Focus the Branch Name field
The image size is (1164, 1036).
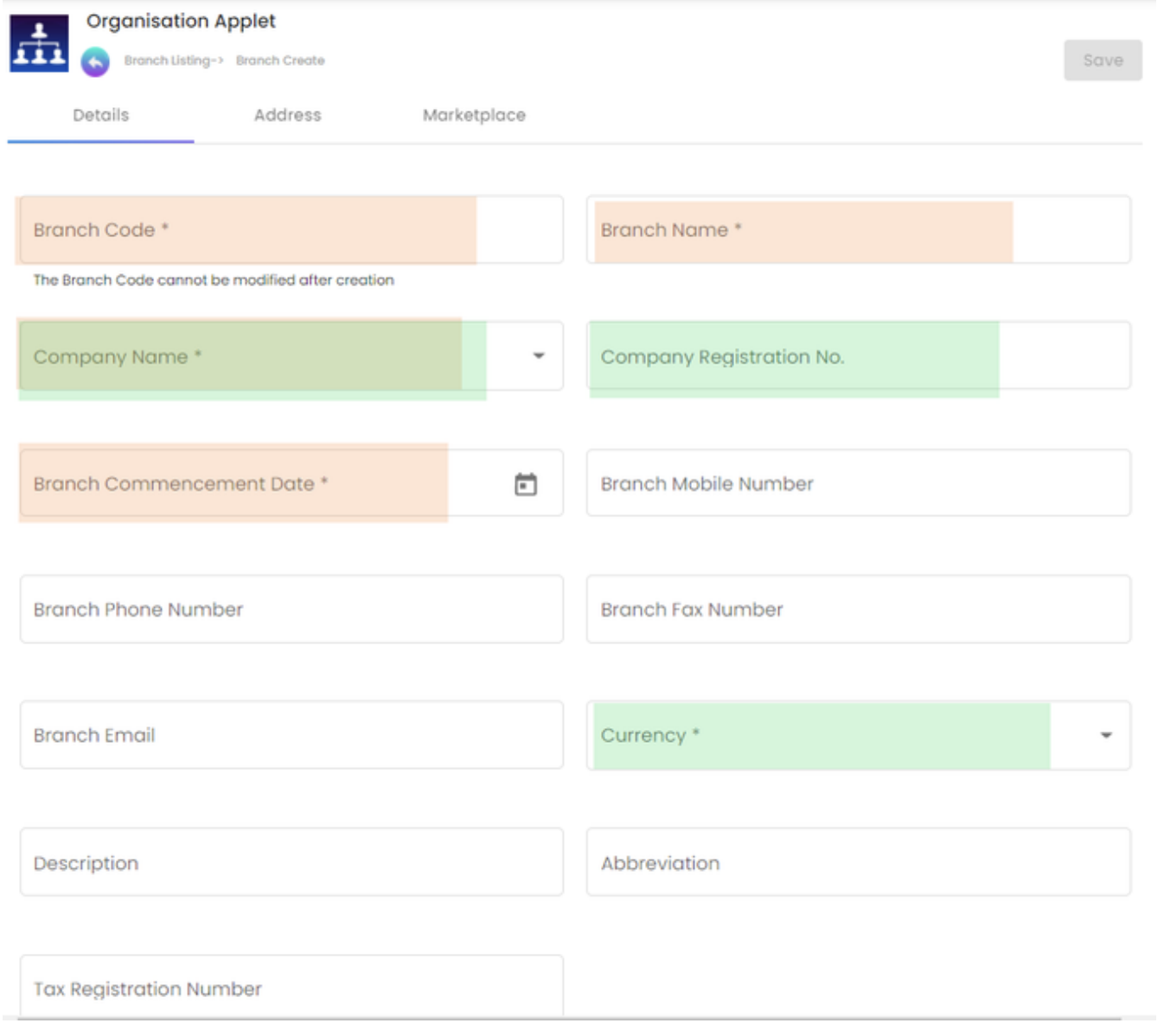[858, 230]
